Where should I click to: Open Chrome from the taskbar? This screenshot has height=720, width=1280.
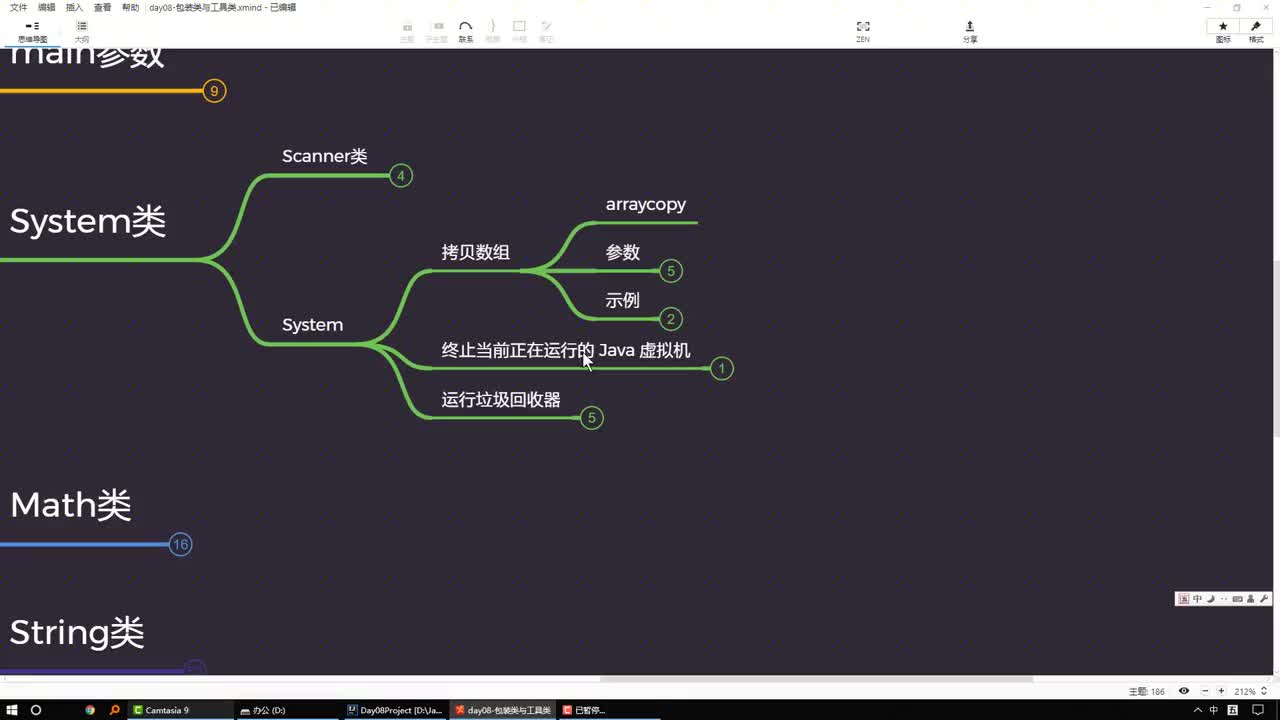tap(90, 710)
